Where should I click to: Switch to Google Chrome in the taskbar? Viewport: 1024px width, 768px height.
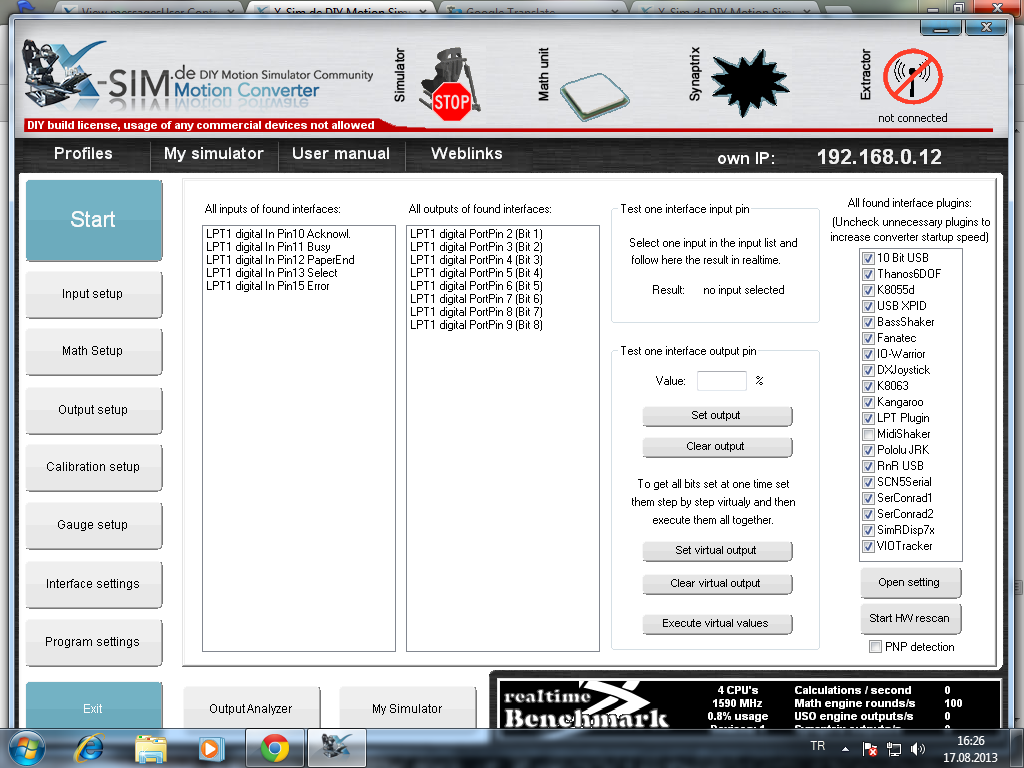274,748
